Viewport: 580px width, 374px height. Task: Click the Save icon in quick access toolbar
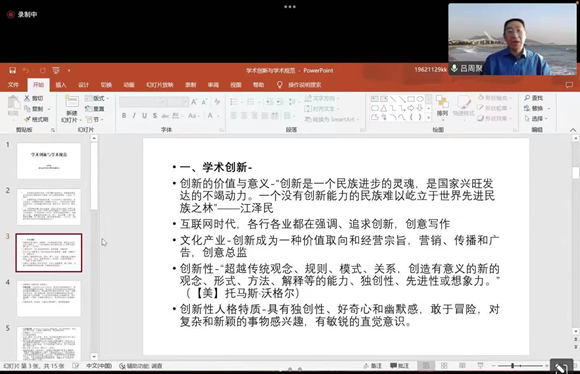coord(12,70)
